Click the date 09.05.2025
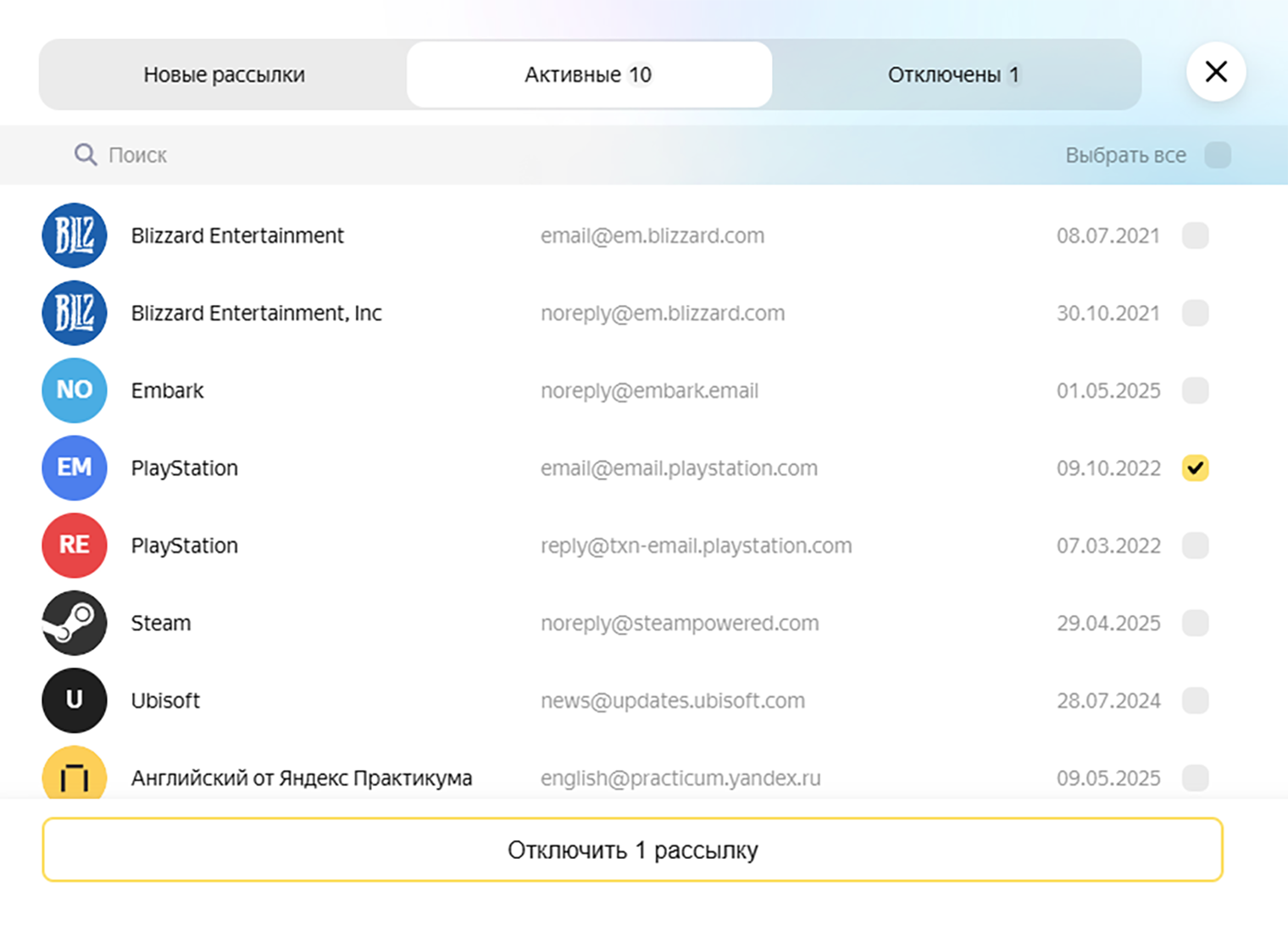 tap(1108, 778)
